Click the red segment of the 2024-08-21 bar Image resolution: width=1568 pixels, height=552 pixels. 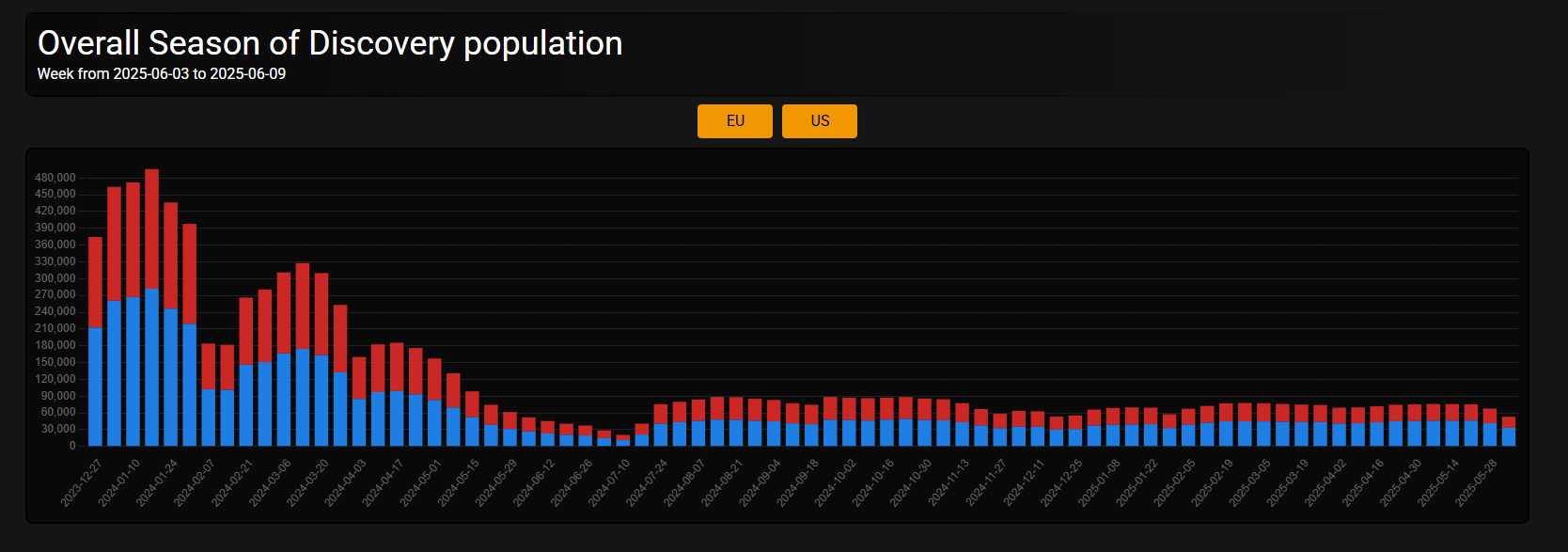pos(736,408)
